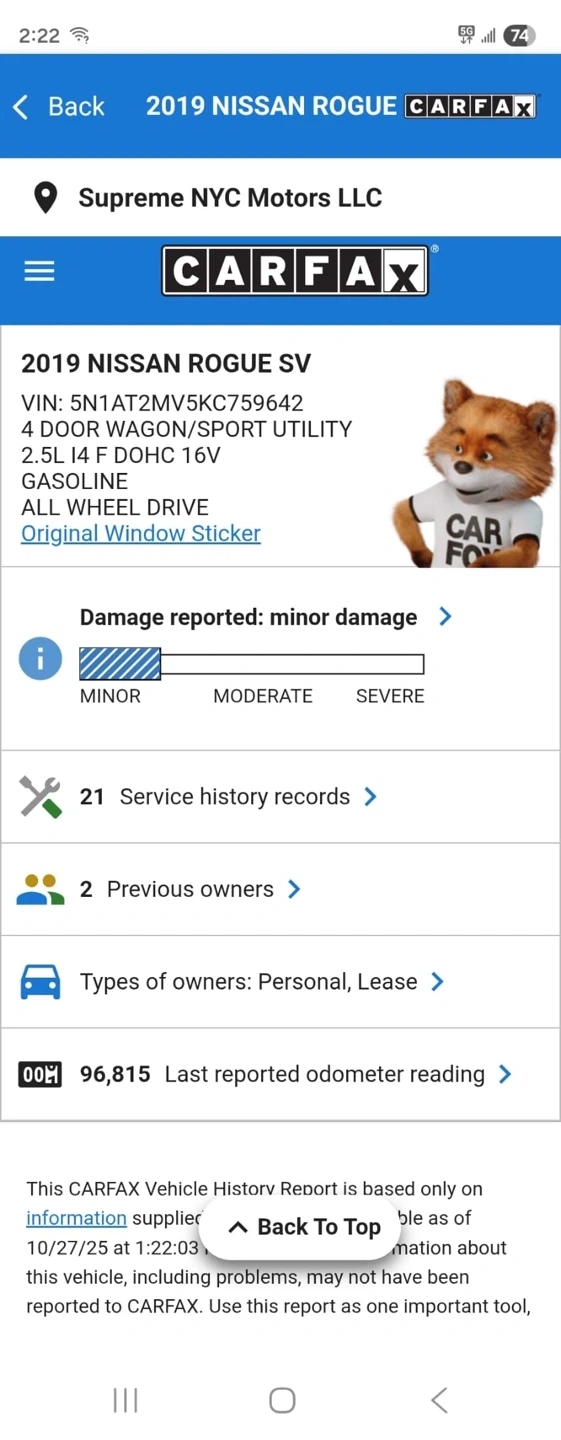
Task: Open the information link in disclaimer
Action: coord(76,1218)
